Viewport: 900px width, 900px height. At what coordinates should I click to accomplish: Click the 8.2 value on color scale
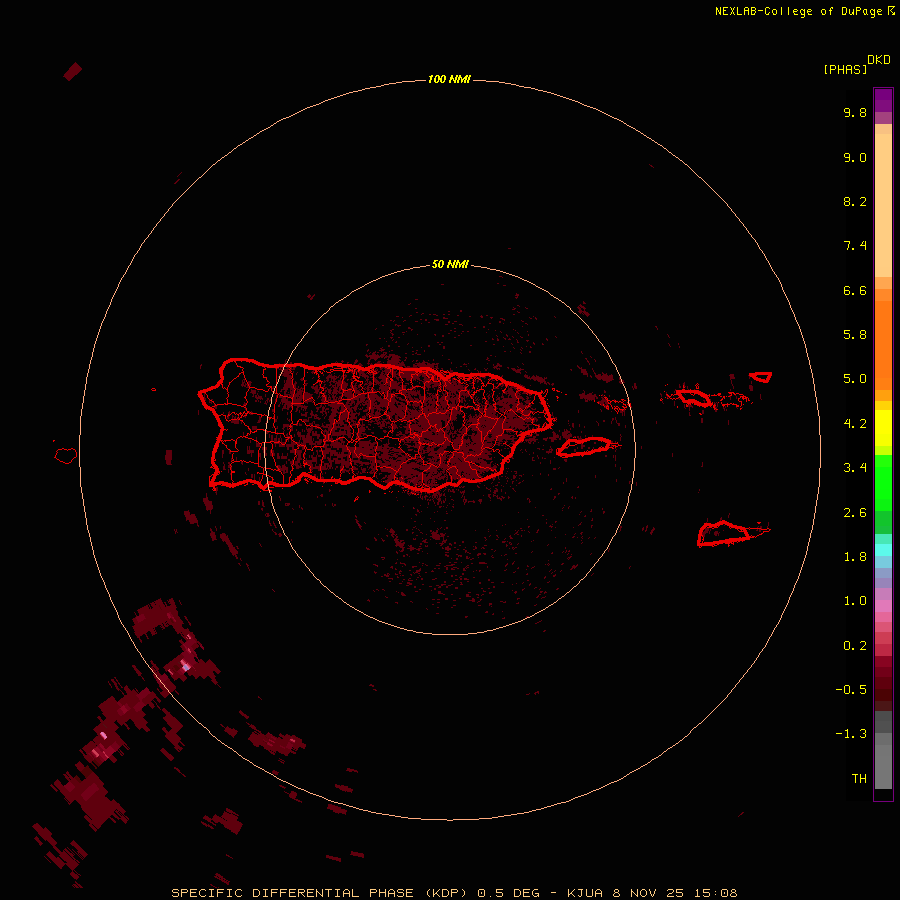click(x=855, y=201)
